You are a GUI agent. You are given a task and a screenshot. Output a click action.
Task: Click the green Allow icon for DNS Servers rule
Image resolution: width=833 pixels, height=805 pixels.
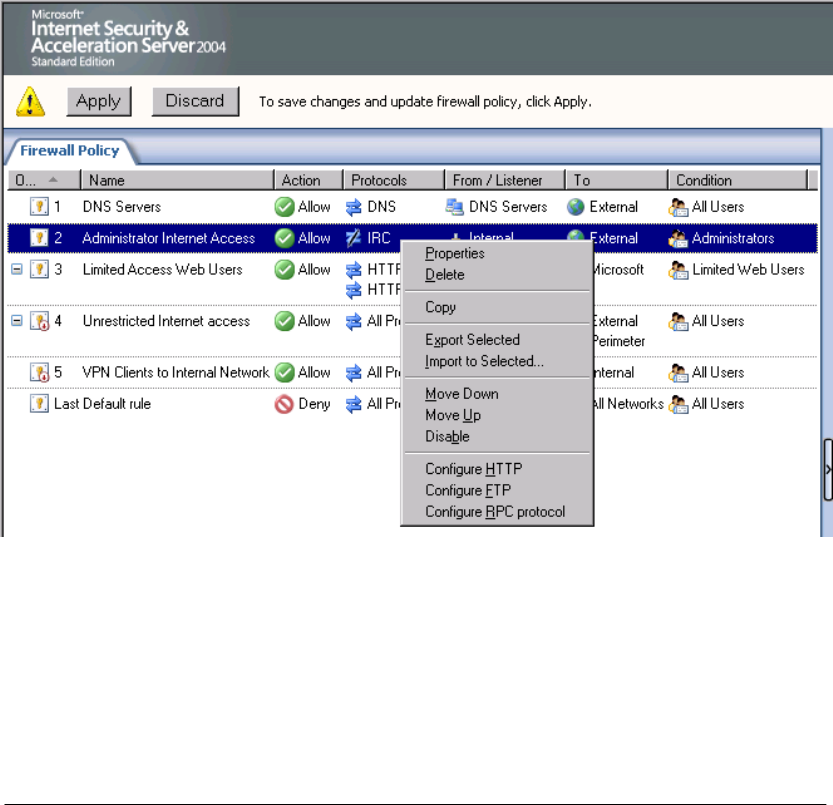(284, 207)
